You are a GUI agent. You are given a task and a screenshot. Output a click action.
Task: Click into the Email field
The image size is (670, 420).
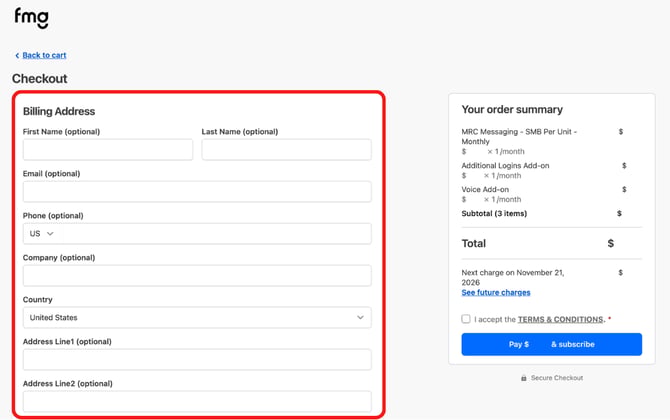click(197, 191)
